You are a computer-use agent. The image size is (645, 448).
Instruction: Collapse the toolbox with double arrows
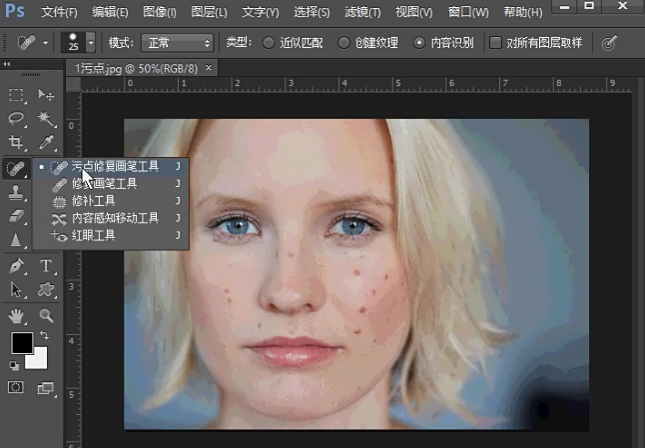click(7, 64)
